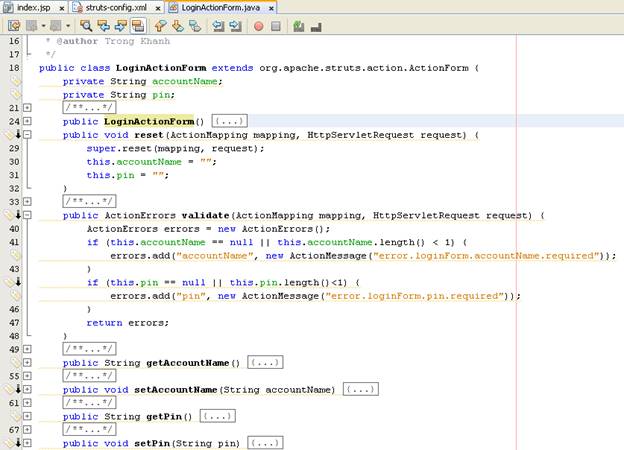
Task: Click collapsed /**...*/ box above the constructor
Action: tap(90, 107)
